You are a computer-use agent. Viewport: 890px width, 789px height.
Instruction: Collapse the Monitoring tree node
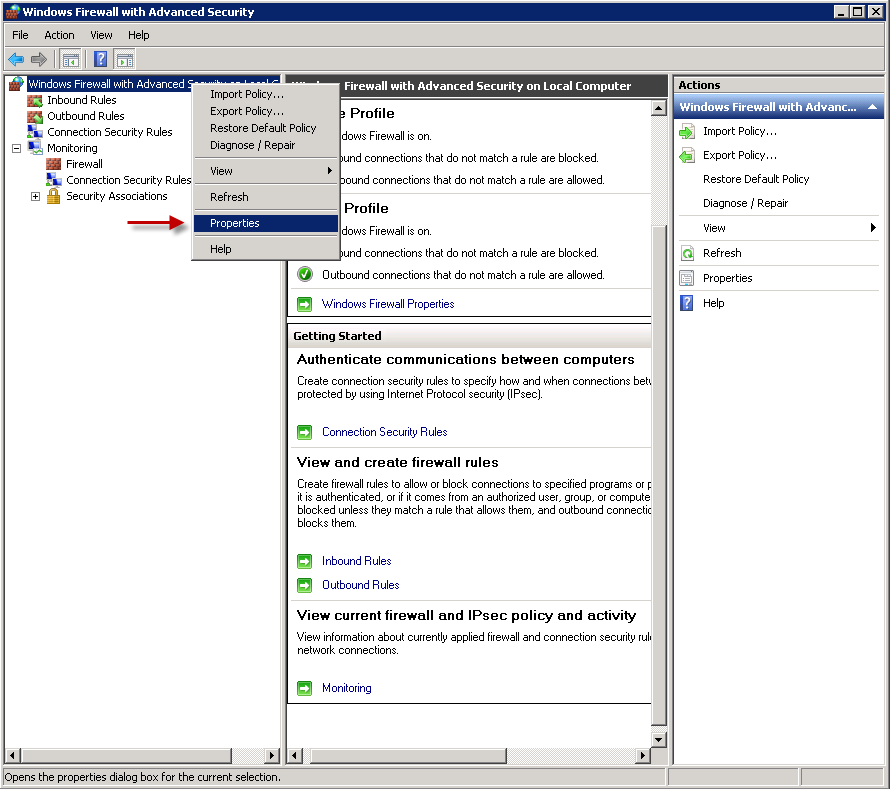tap(16, 148)
